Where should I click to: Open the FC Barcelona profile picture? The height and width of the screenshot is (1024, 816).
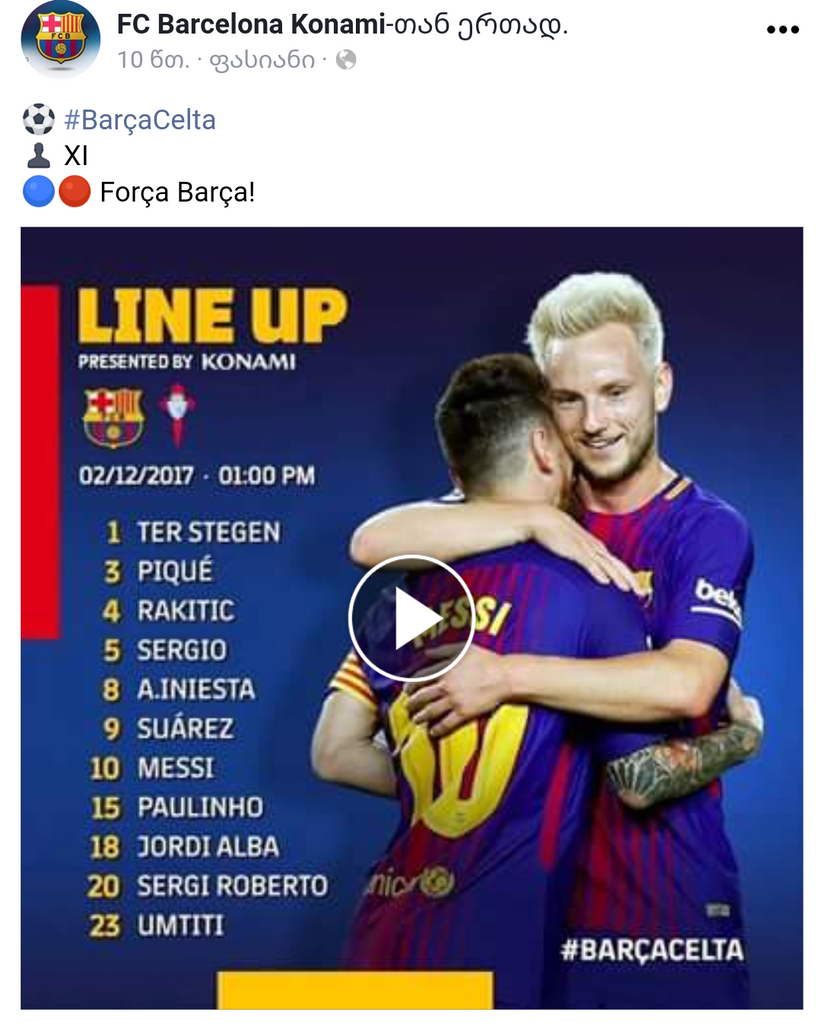(x=61, y=39)
